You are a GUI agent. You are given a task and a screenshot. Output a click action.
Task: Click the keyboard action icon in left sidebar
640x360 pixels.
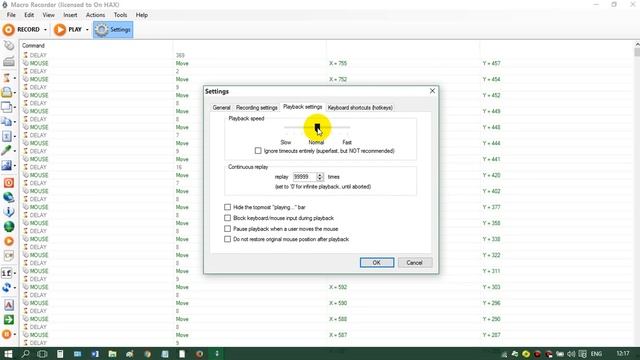[x=9, y=62]
